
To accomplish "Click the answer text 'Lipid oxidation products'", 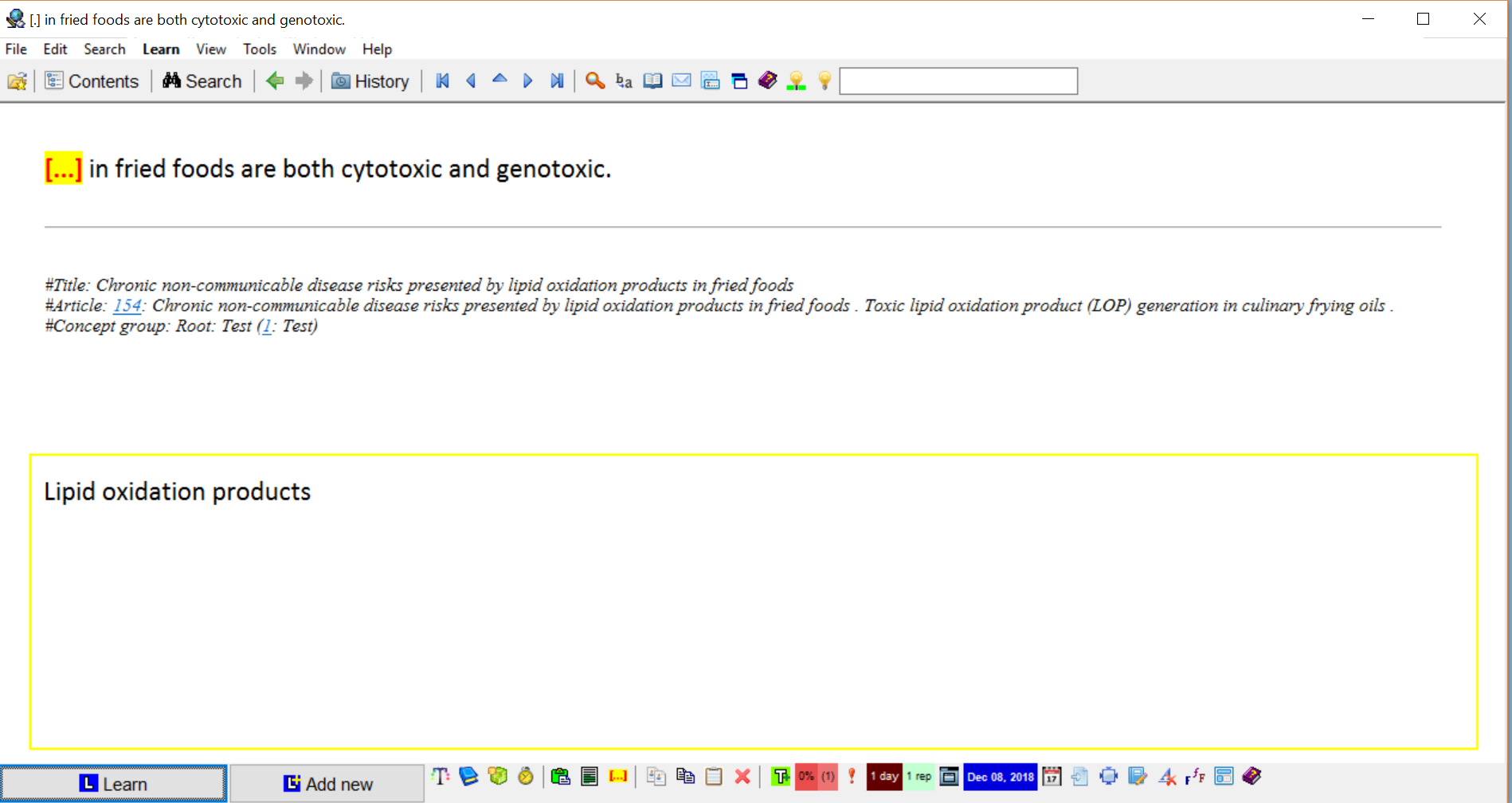I will point(178,492).
